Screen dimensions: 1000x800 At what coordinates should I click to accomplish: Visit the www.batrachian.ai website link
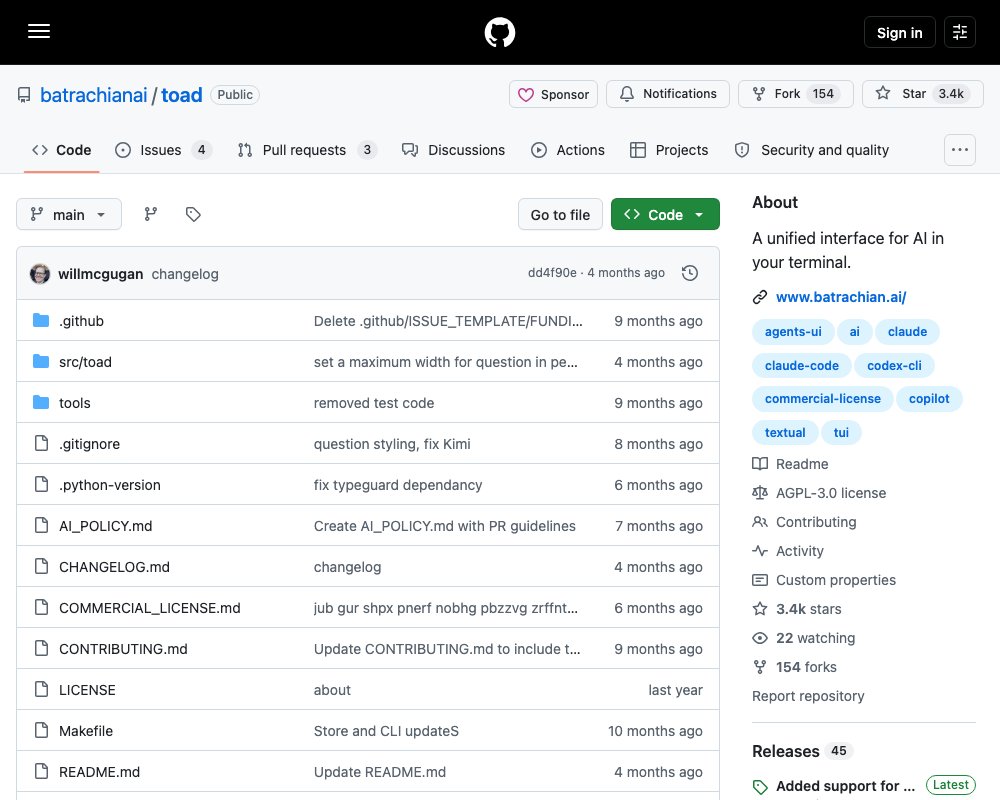pyautogui.click(x=841, y=297)
